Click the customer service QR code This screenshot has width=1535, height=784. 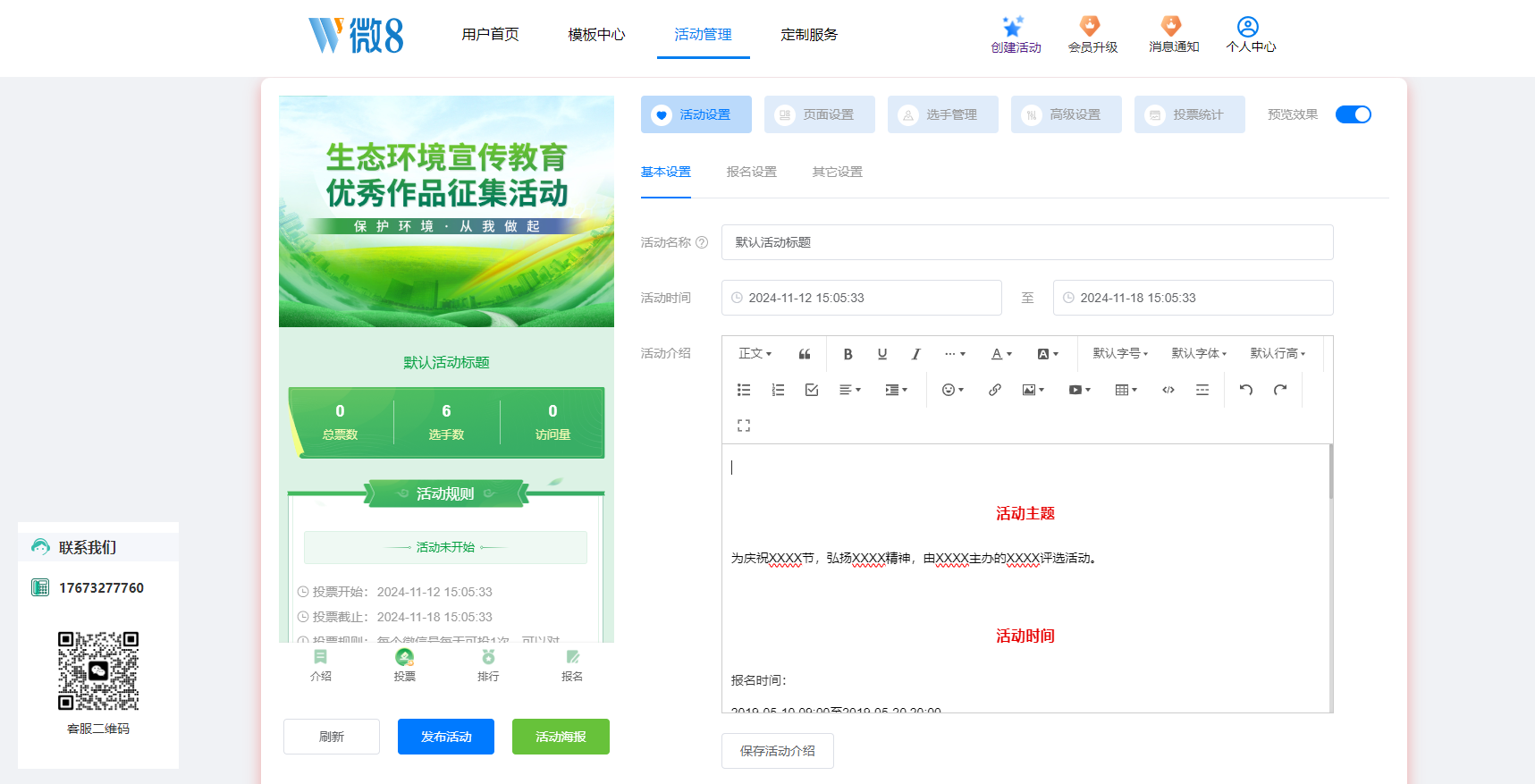[x=98, y=671]
